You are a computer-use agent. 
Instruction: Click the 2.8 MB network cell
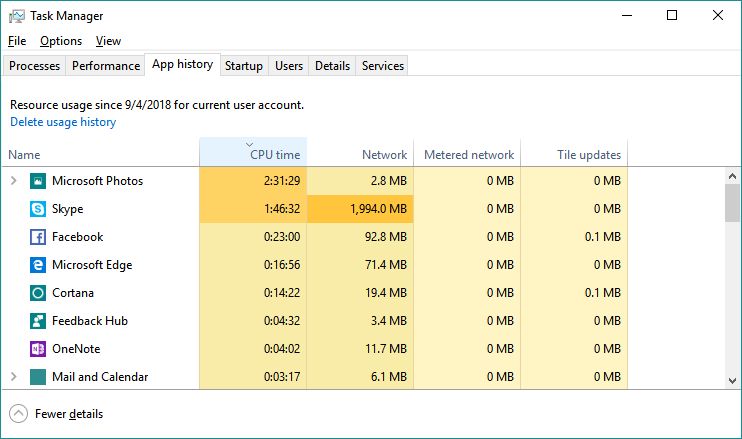pos(360,181)
